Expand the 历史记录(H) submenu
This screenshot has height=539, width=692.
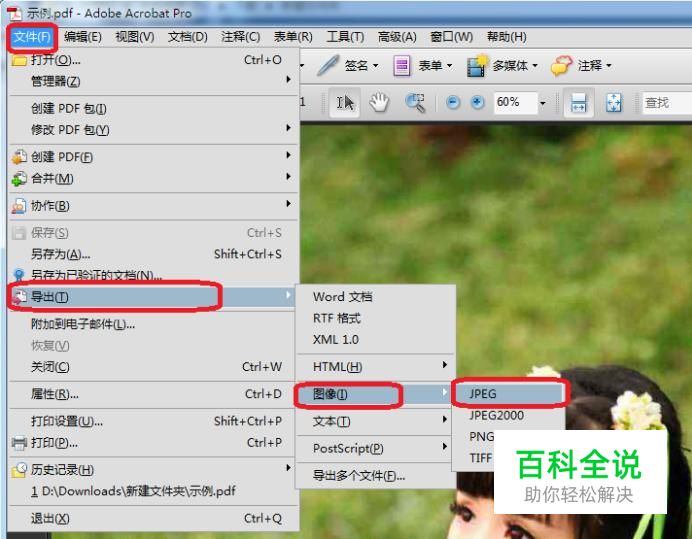[x=152, y=470]
